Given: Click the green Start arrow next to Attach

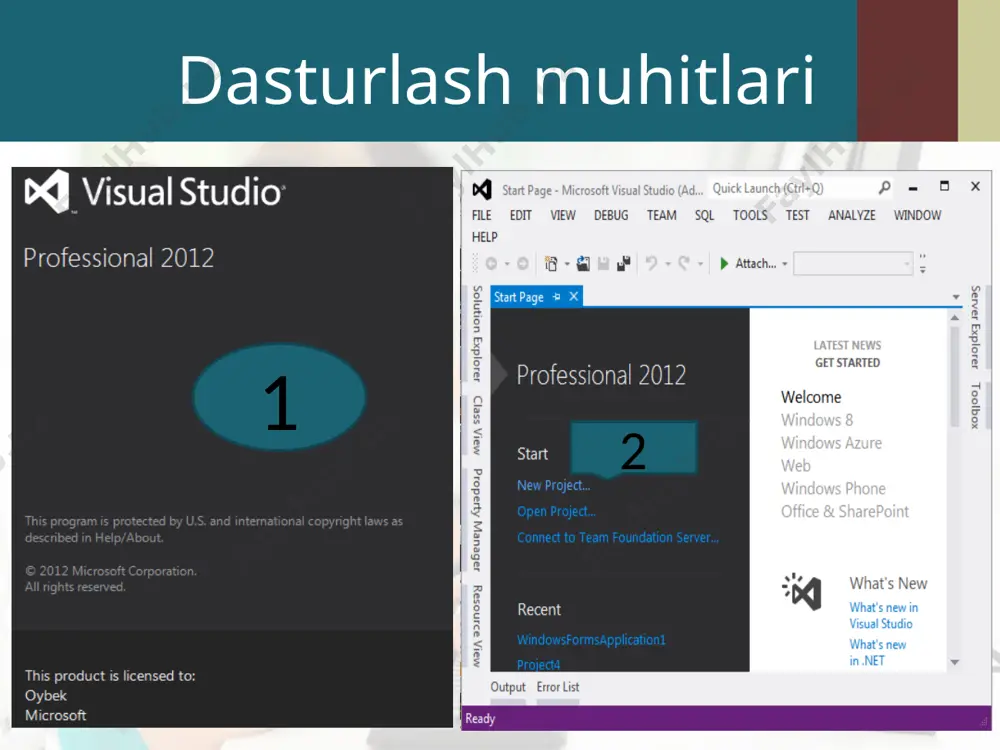Looking at the screenshot, I should [x=724, y=263].
